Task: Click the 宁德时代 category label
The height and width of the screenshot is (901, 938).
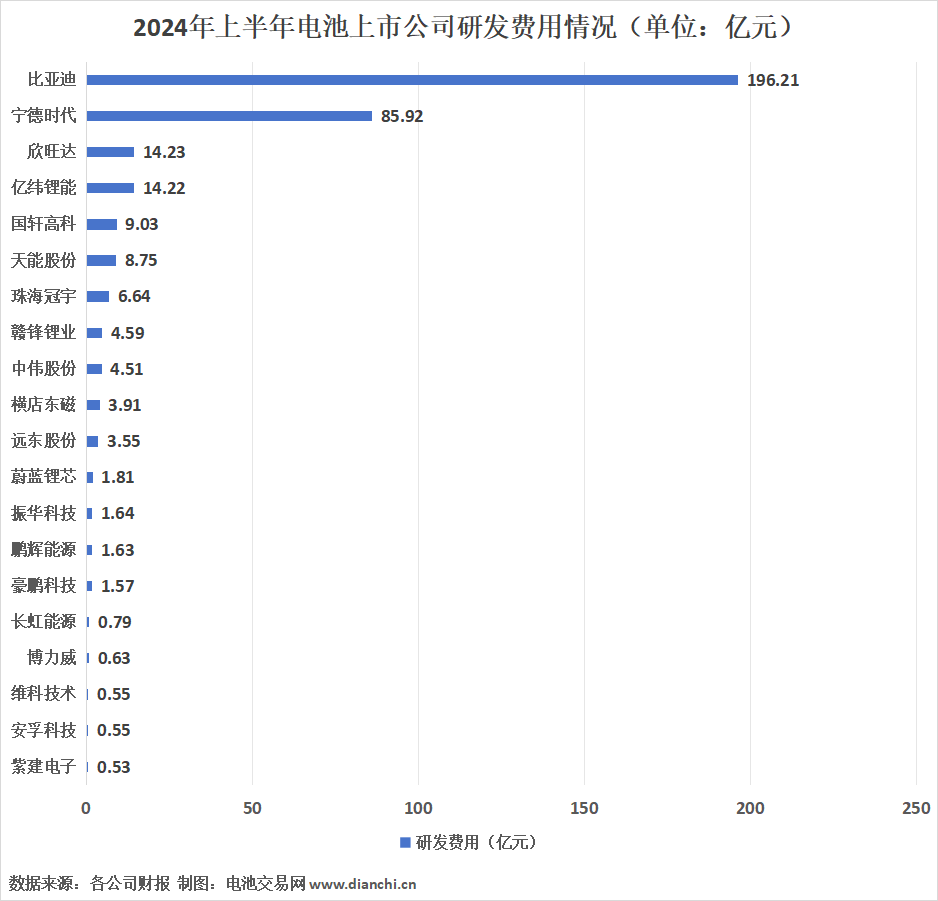Action: click(44, 115)
